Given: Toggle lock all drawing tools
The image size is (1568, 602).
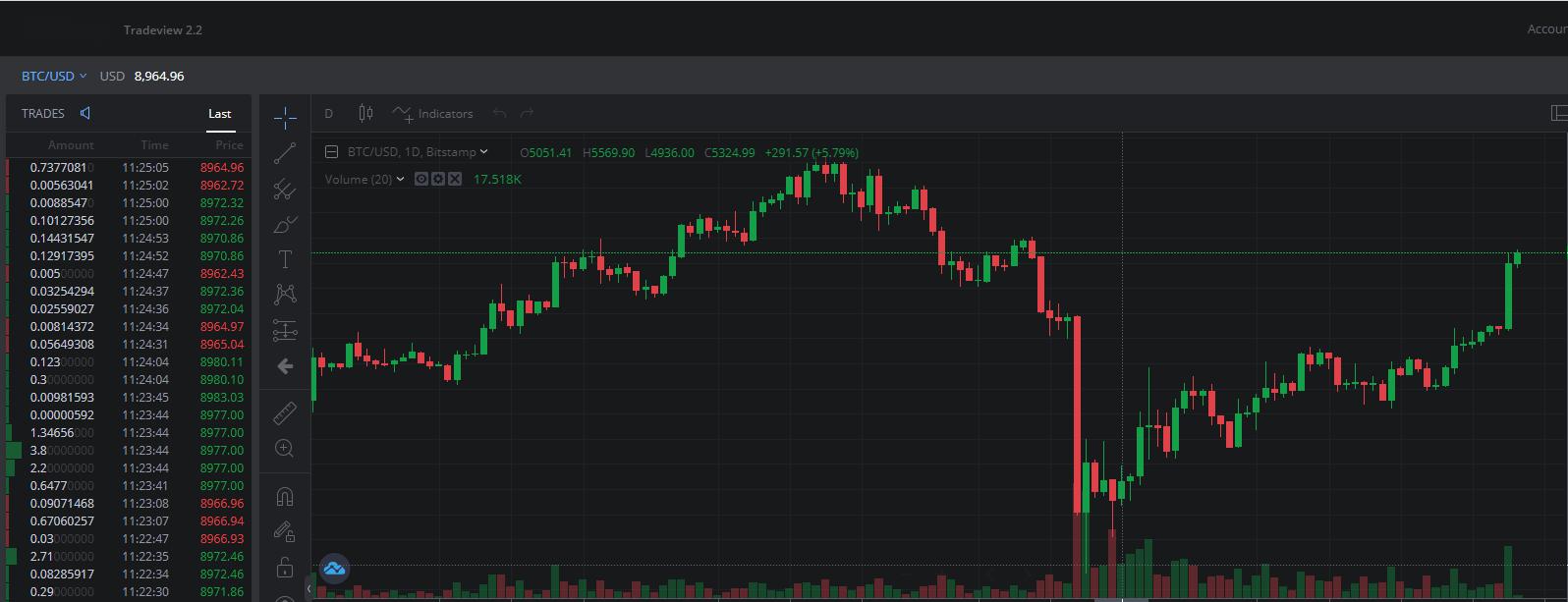Looking at the screenshot, I should (285, 567).
